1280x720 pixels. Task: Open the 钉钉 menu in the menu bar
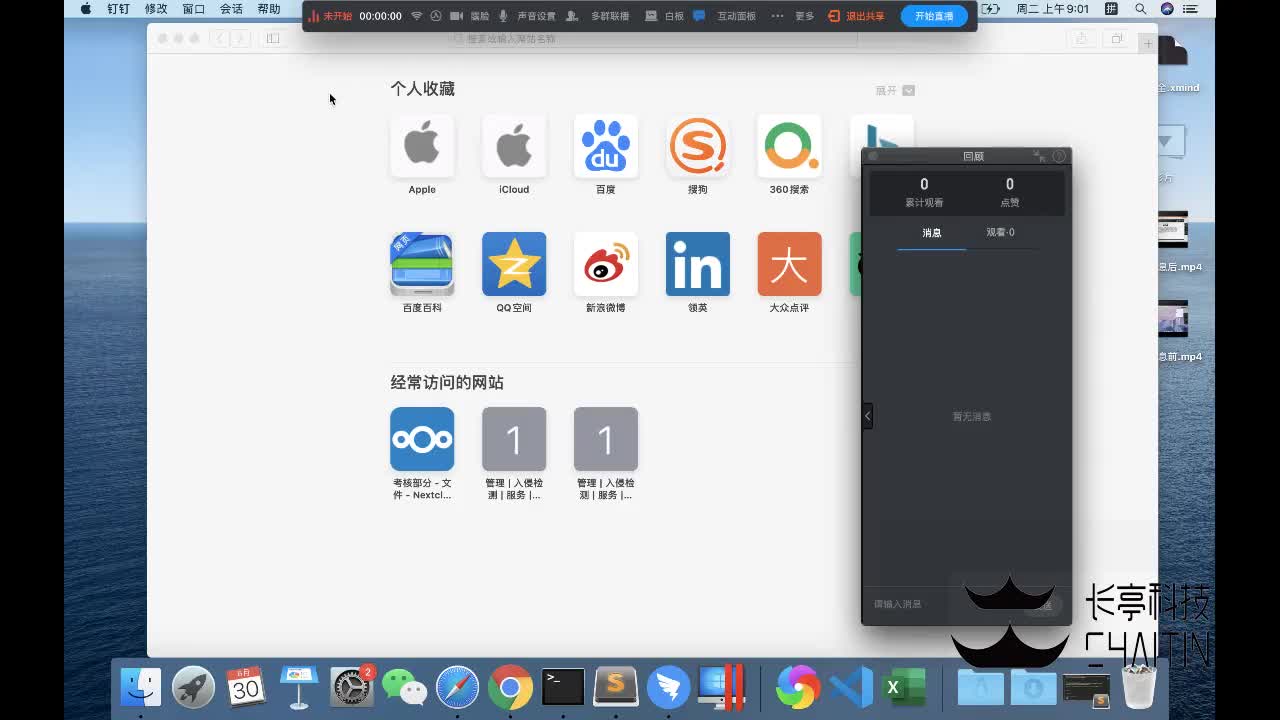118,8
